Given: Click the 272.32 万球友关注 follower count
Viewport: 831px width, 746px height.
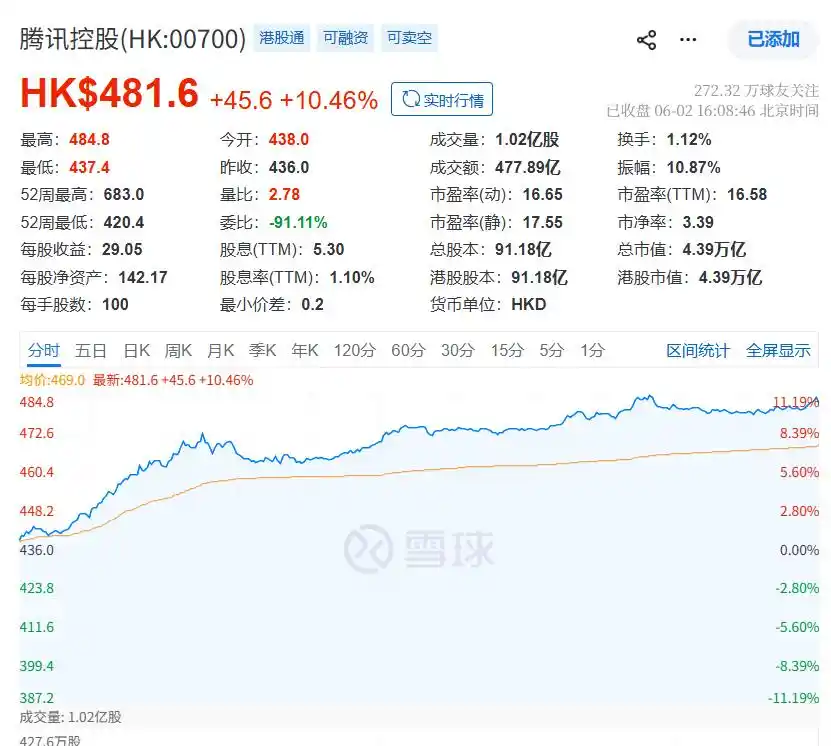Looking at the screenshot, I should pyautogui.click(x=756, y=91).
